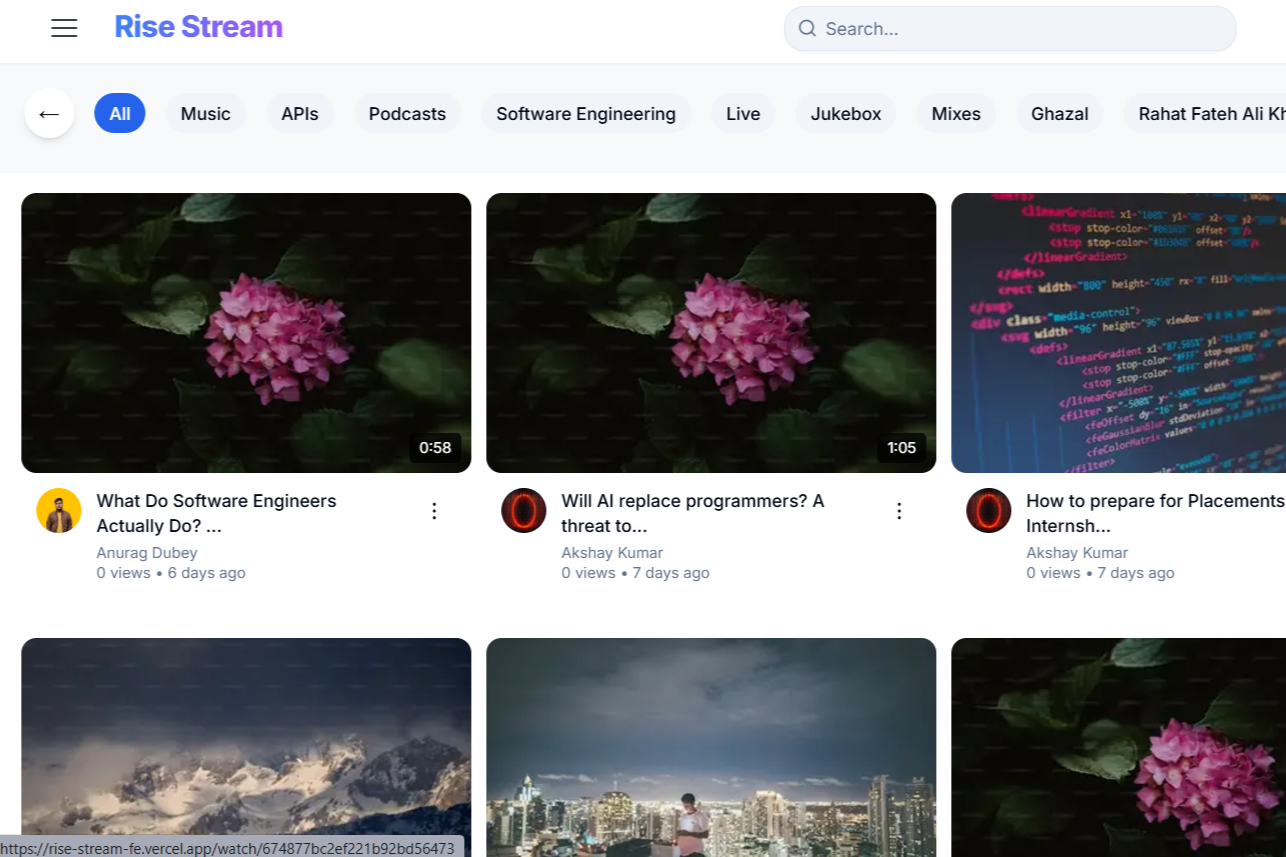
Task: Click avatar beside 'Will AI replace programmers'
Action: coord(524,511)
